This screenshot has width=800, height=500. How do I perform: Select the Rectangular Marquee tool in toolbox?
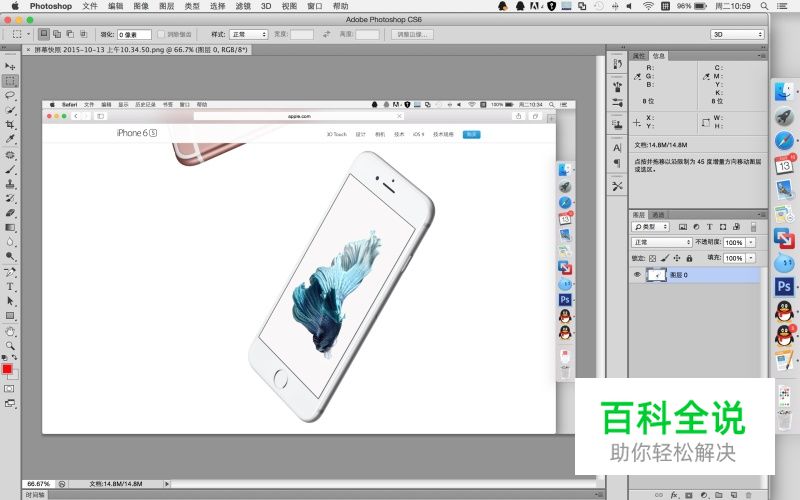click(10, 81)
